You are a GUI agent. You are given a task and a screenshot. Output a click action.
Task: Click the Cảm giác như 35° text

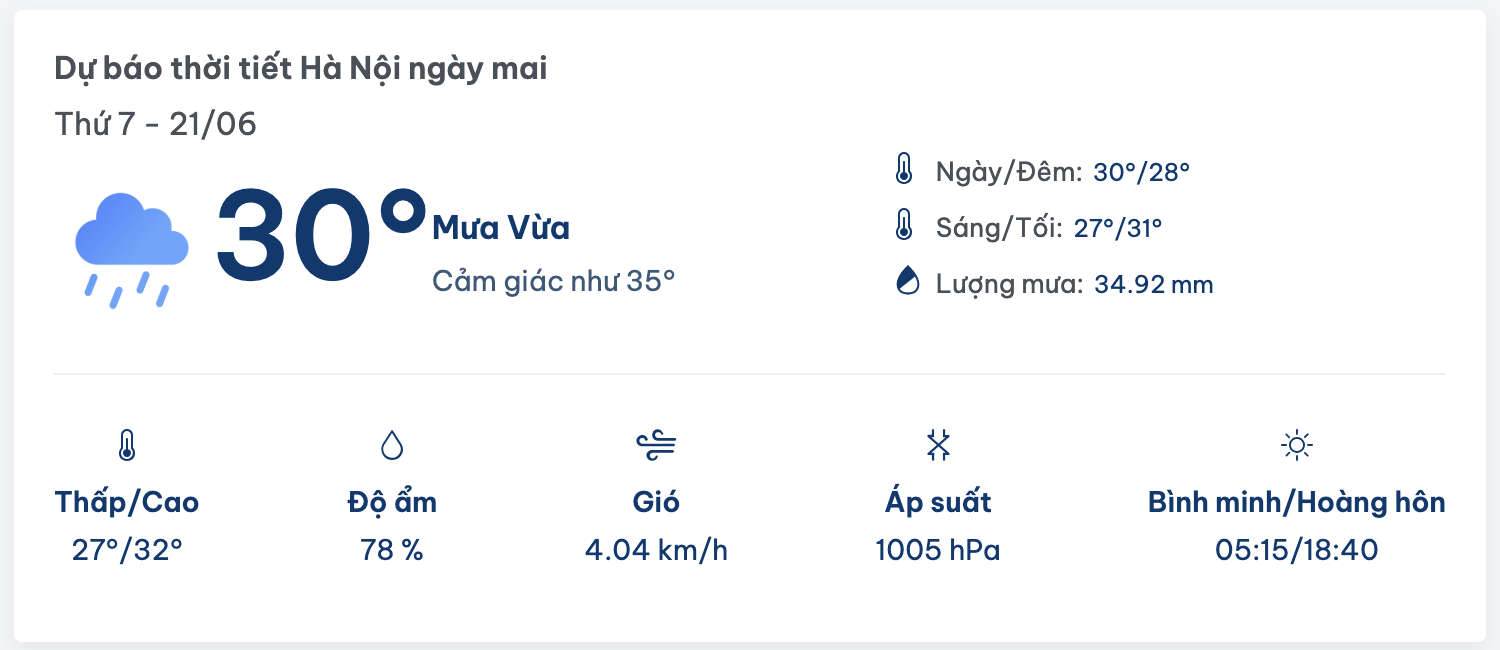(x=554, y=281)
